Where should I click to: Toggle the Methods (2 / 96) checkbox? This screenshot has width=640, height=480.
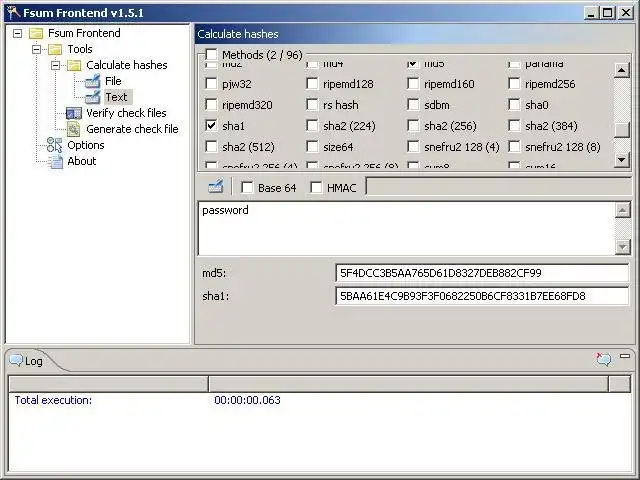coord(211,54)
